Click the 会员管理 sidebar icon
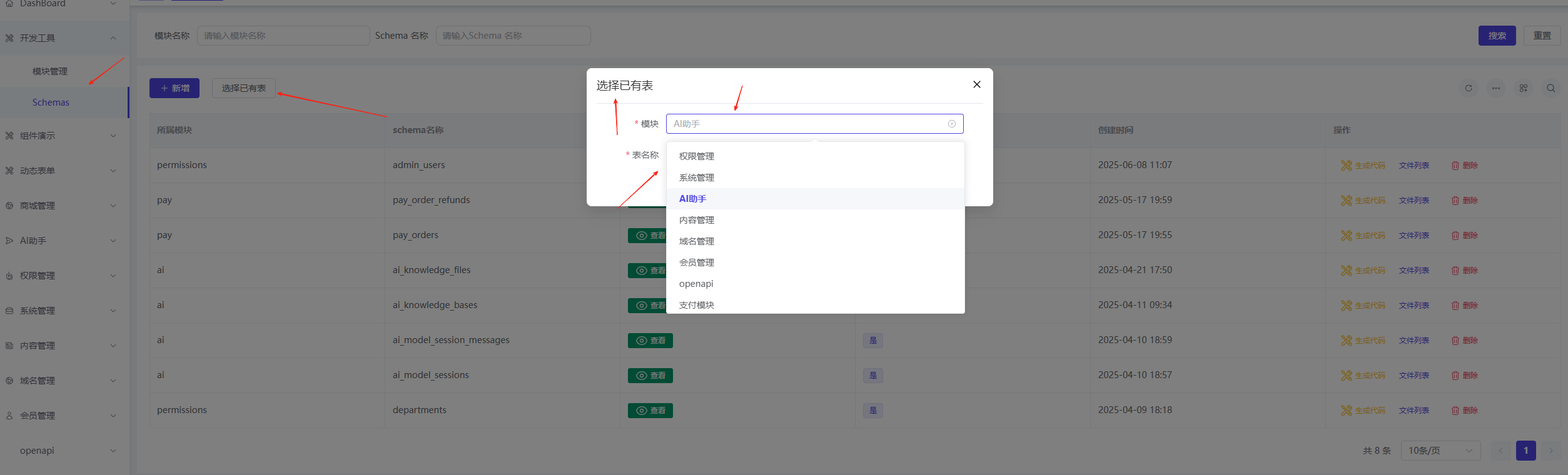The height and width of the screenshot is (475, 1568). 9,416
